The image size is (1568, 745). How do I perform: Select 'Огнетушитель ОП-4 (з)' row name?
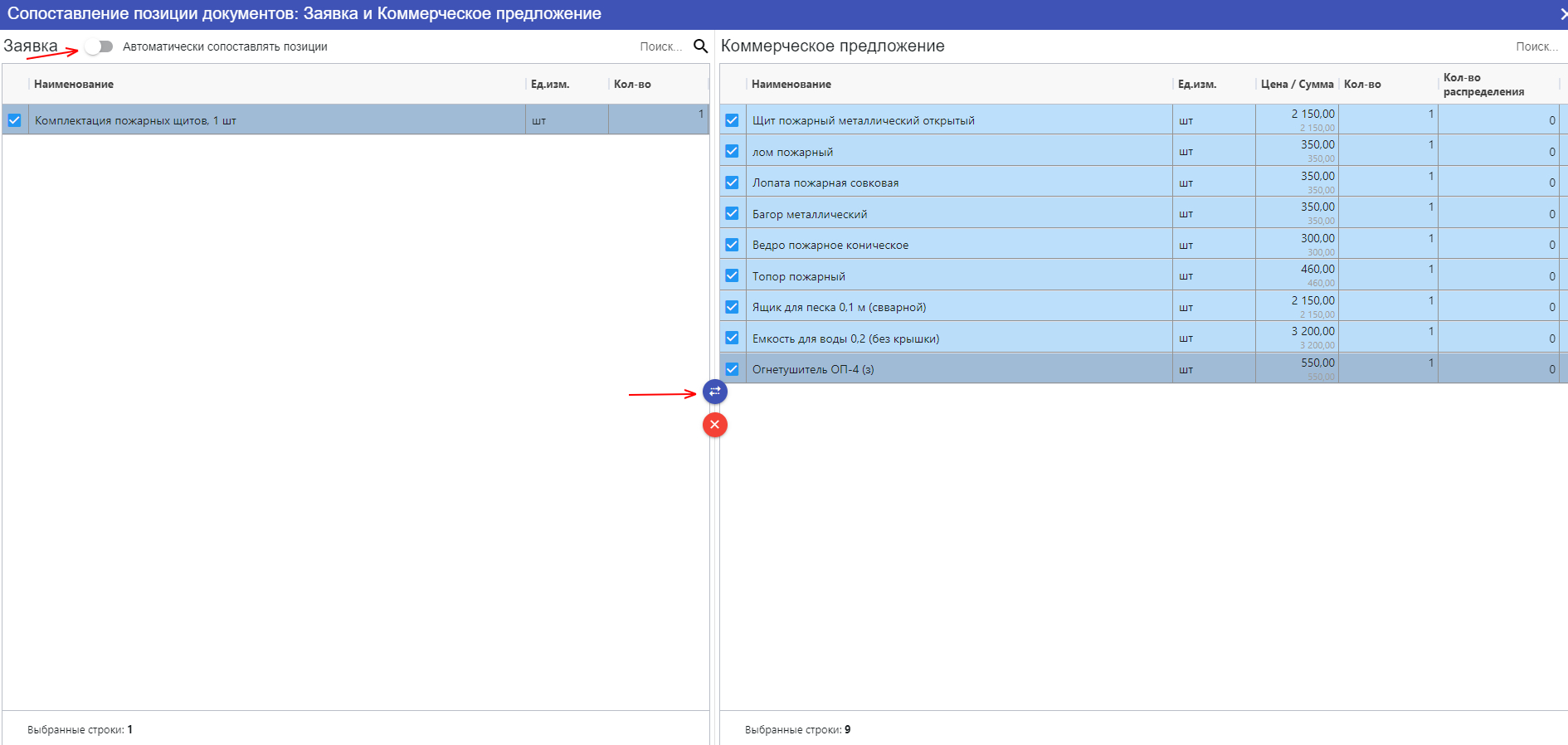(x=813, y=369)
